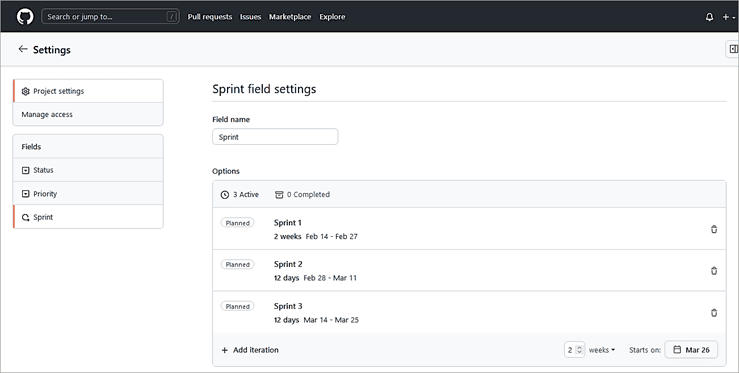This screenshot has width=739, height=373.
Task: Switch to the 3 Active tab
Action: (240, 194)
